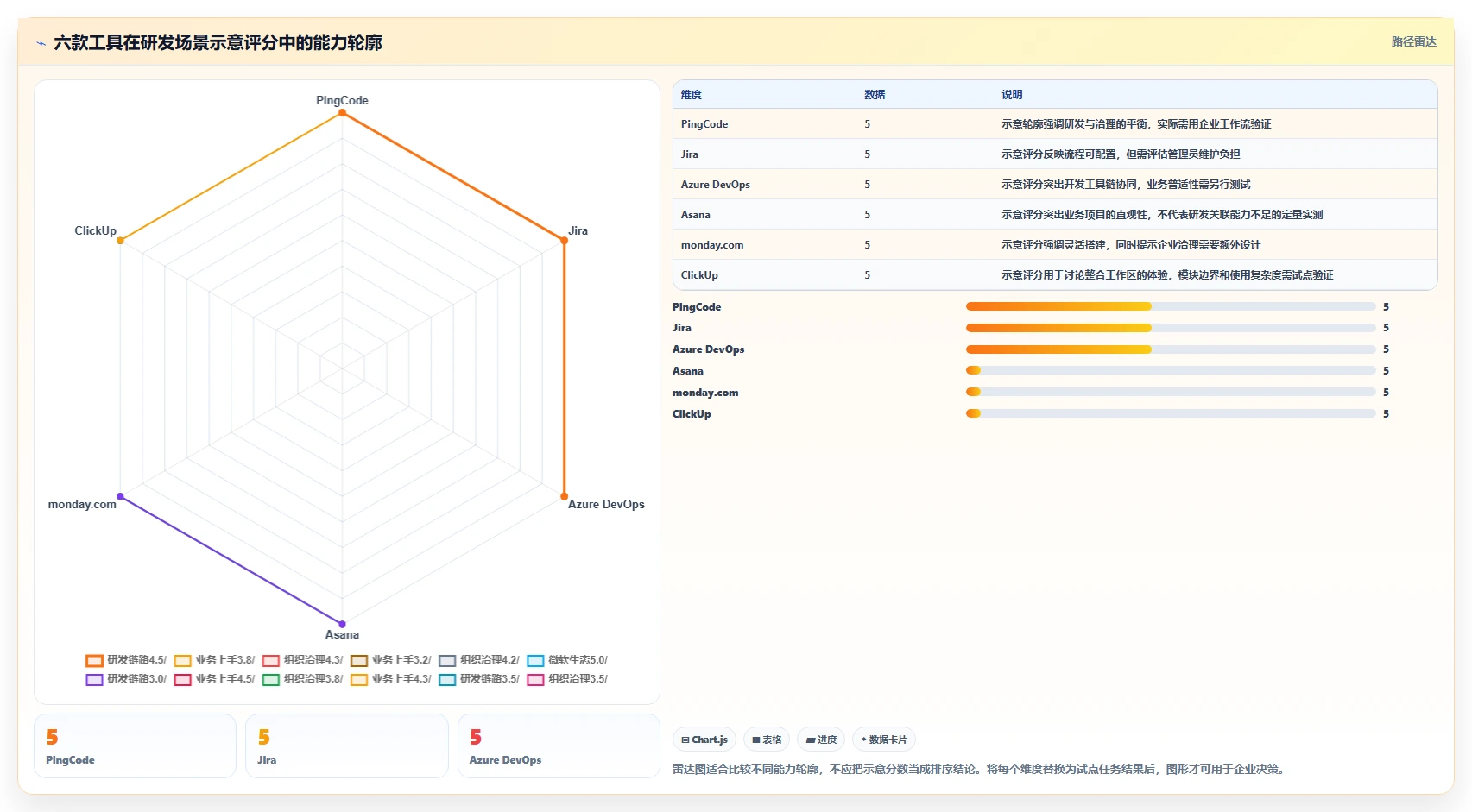Click the Azure DevOps table row name
Viewport: 1472px width, 812px height.
tap(716, 185)
